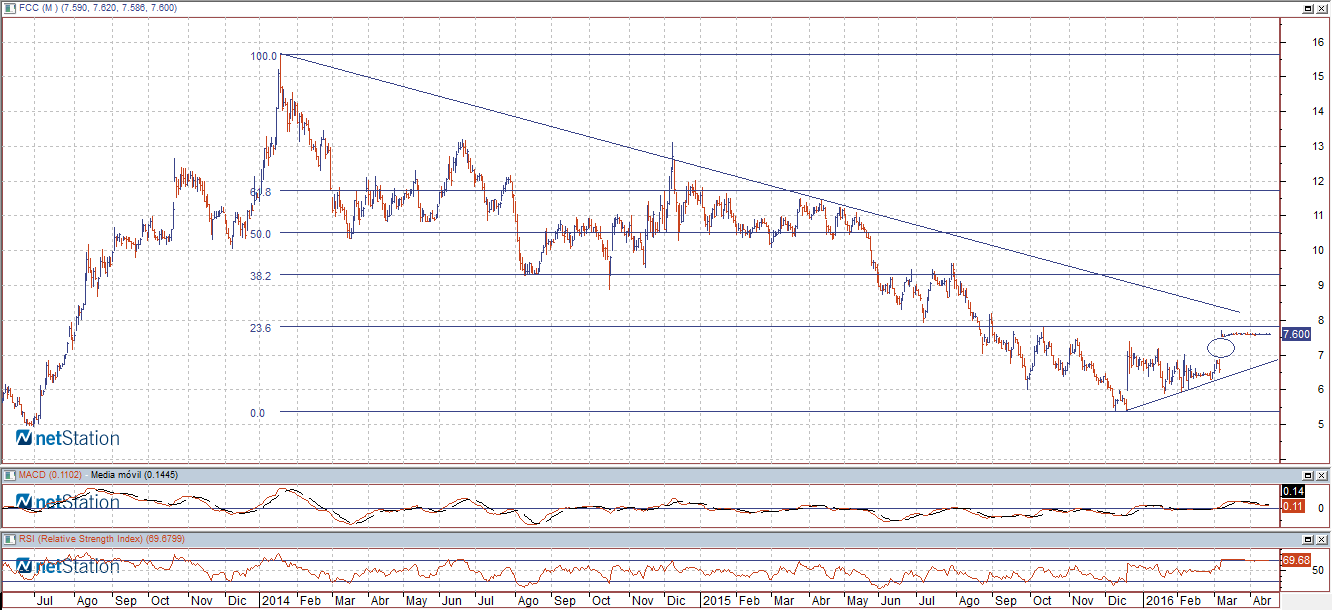The width and height of the screenshot is (1332, 610).
Task: Close the FCC price chart panel
Action: click(1322, 7)
